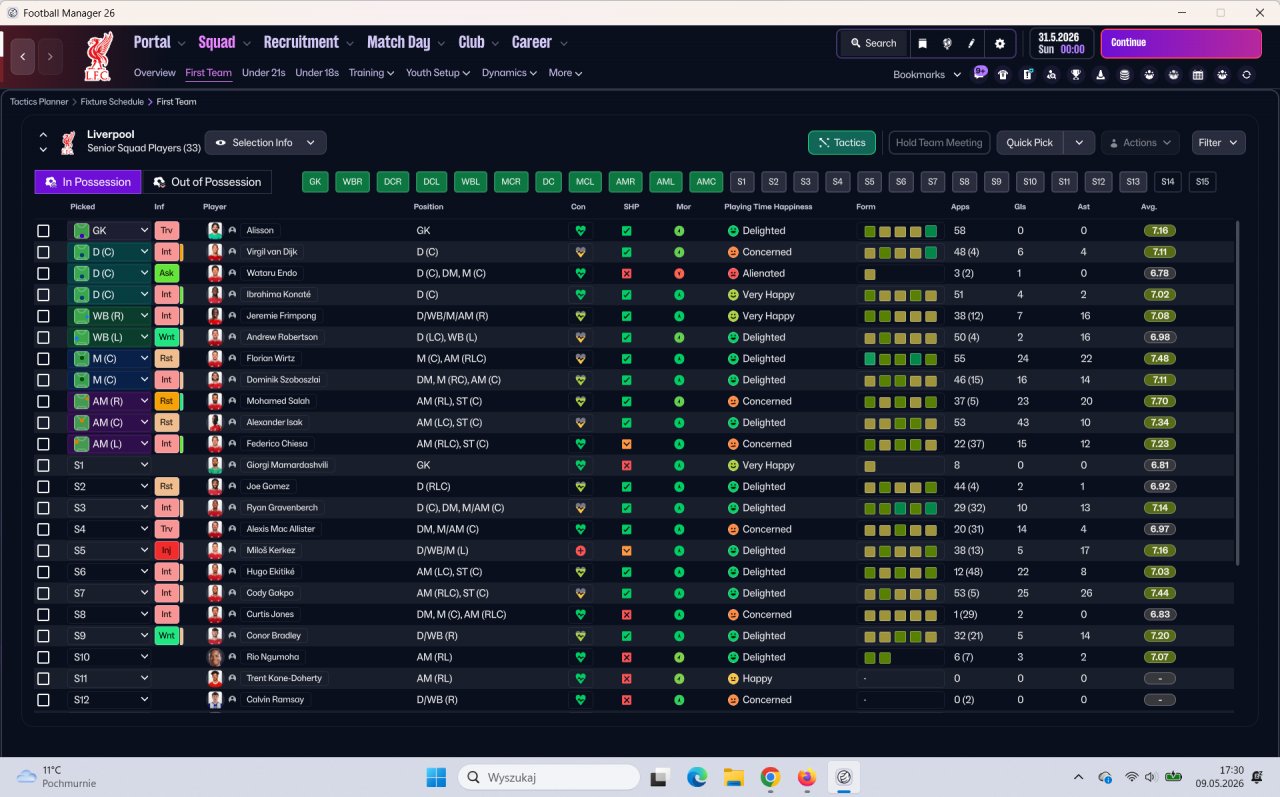1280x797 pixels.
Task: Open the Windows Start menu
Action: (x=437, y=777)
